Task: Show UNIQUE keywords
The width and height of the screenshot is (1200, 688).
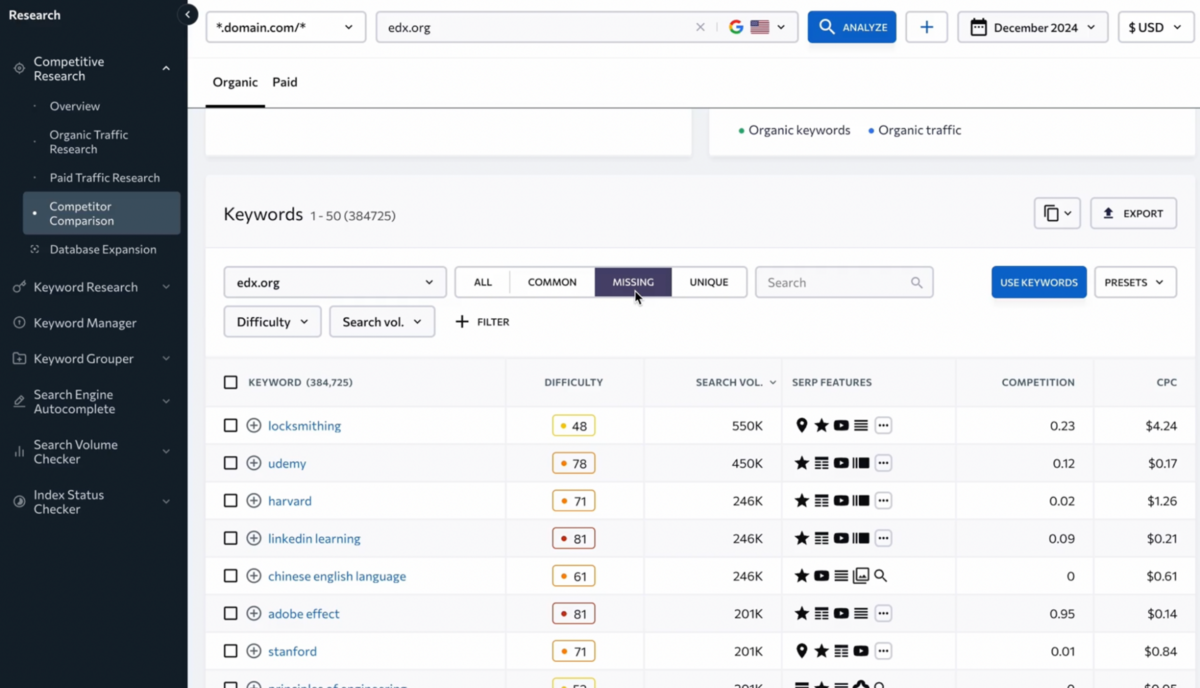Action: (709, 283)
